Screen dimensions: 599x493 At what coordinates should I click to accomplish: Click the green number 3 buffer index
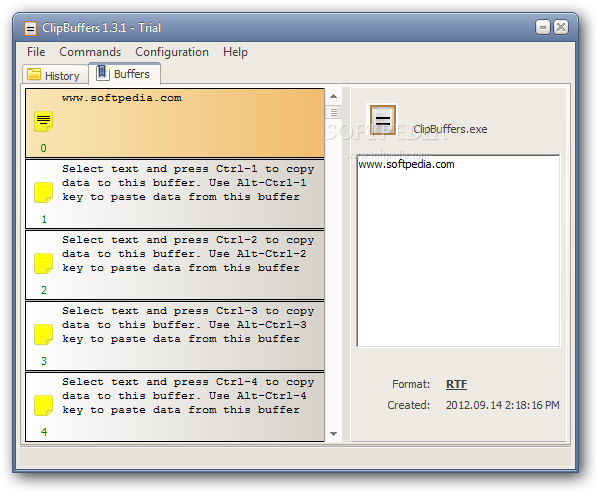[x=44, y=361]
